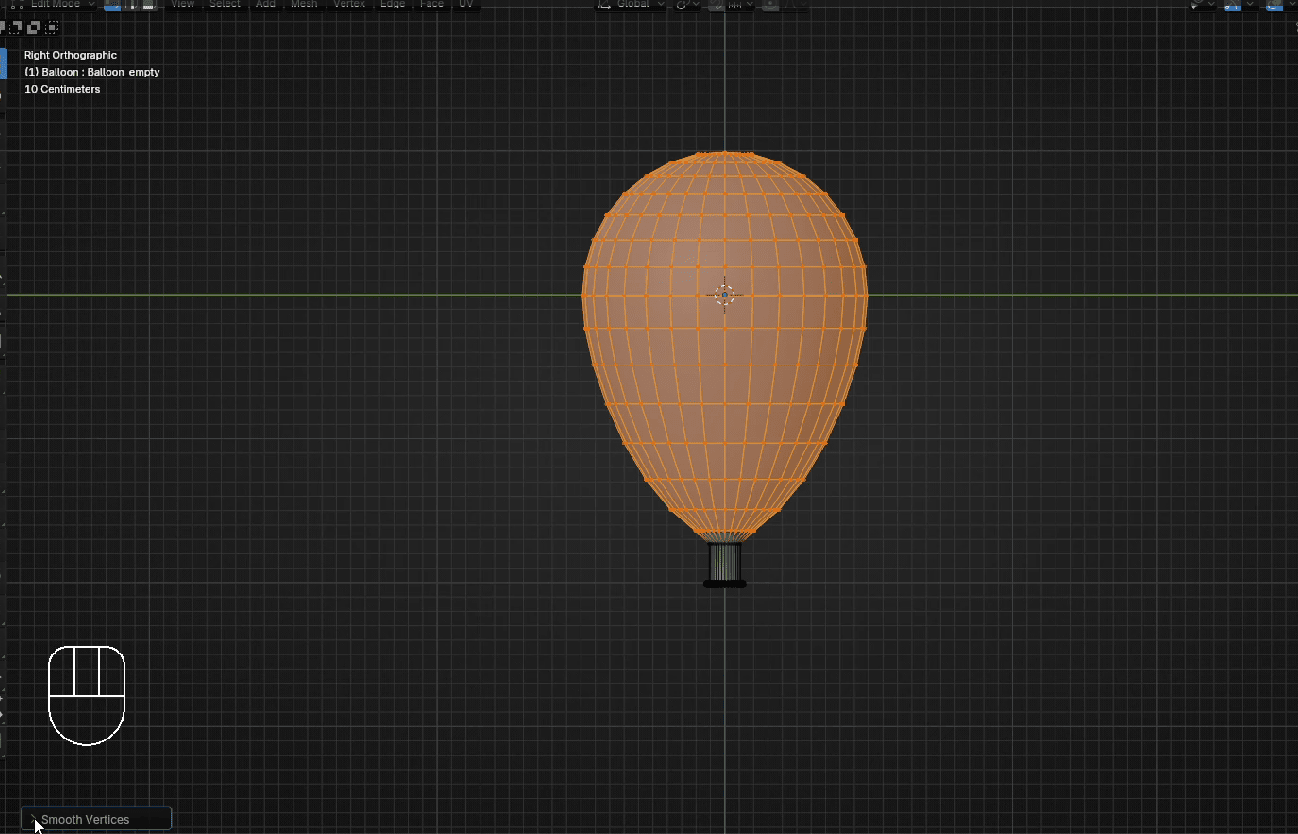The height and width of the screenshot is (834, 1298).
Task: Enable vertex select mode
Action: pyautogui.click(x=112, y=5)
